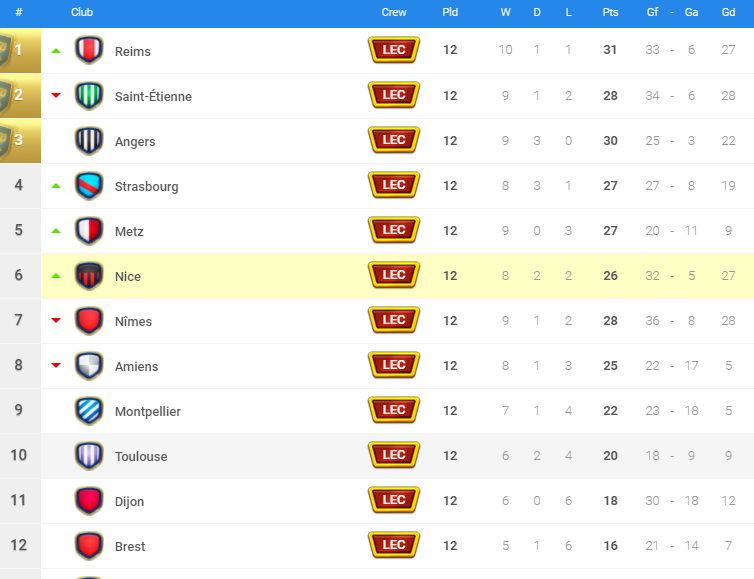This screenshot has height=579, width=754.
Task: Open the LEC crew badge on Nice's row
Action: (394, 275)
